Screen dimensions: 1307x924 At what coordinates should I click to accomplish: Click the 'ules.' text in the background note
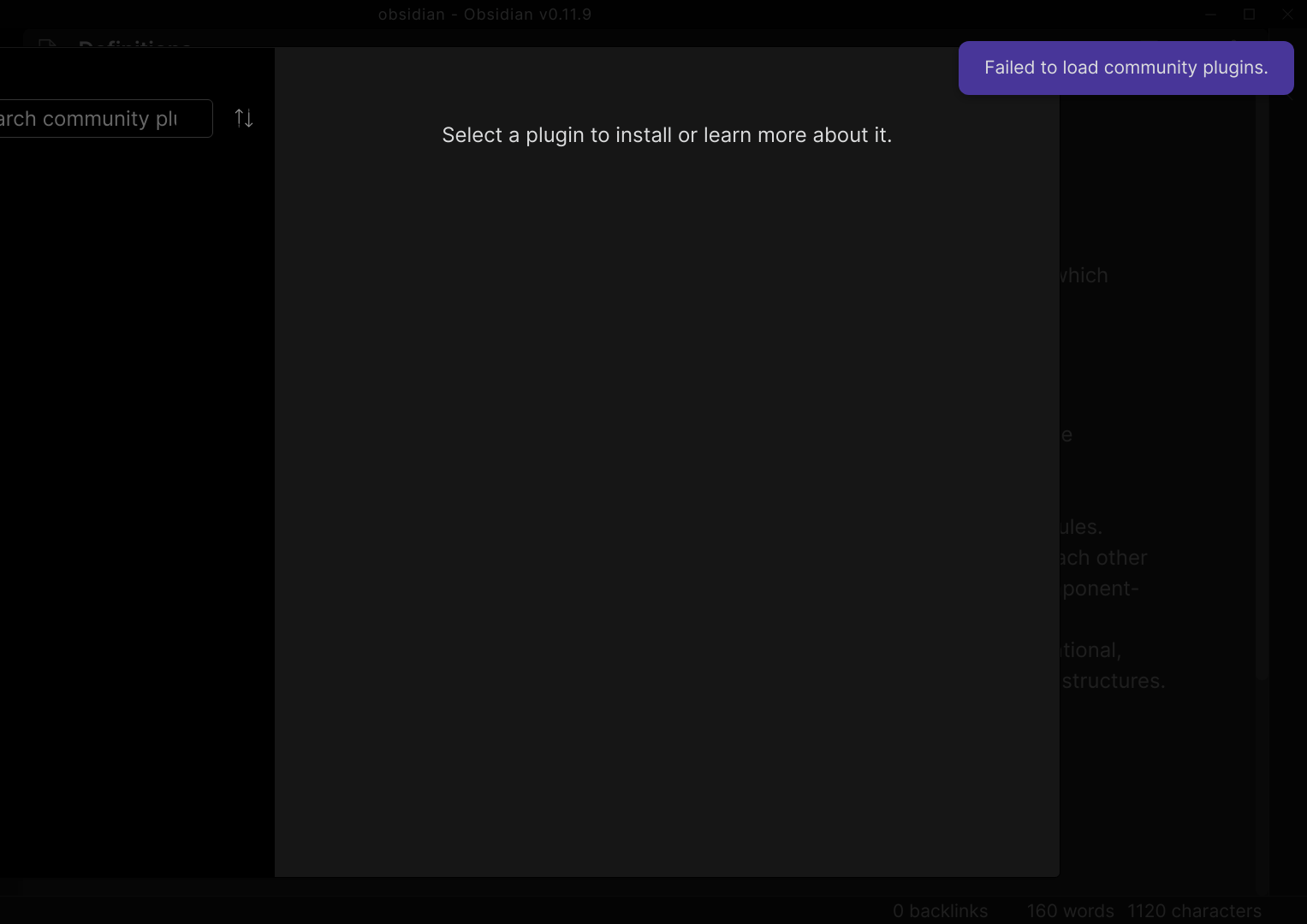[1081, 527]
